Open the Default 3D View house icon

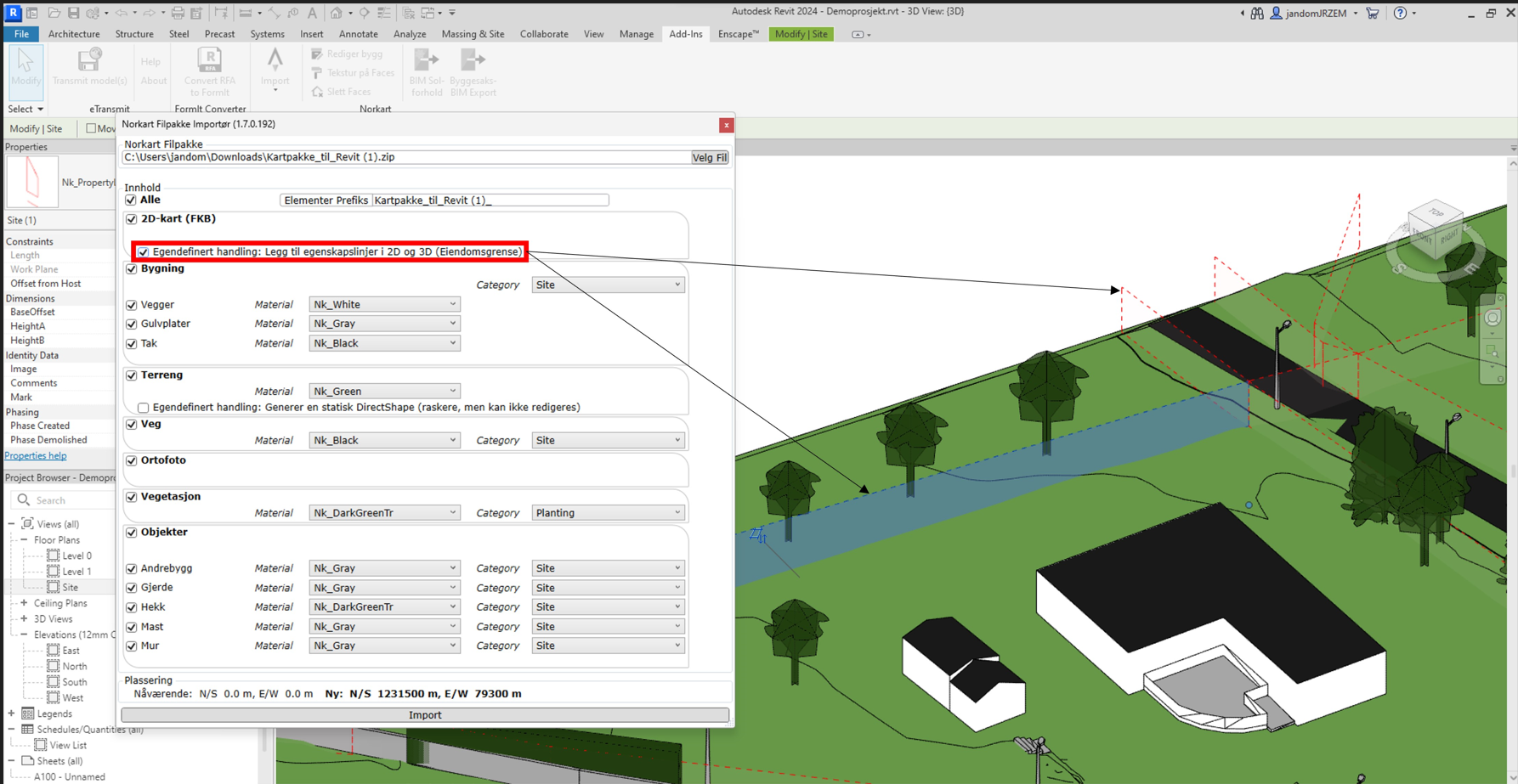pos(337,13)
